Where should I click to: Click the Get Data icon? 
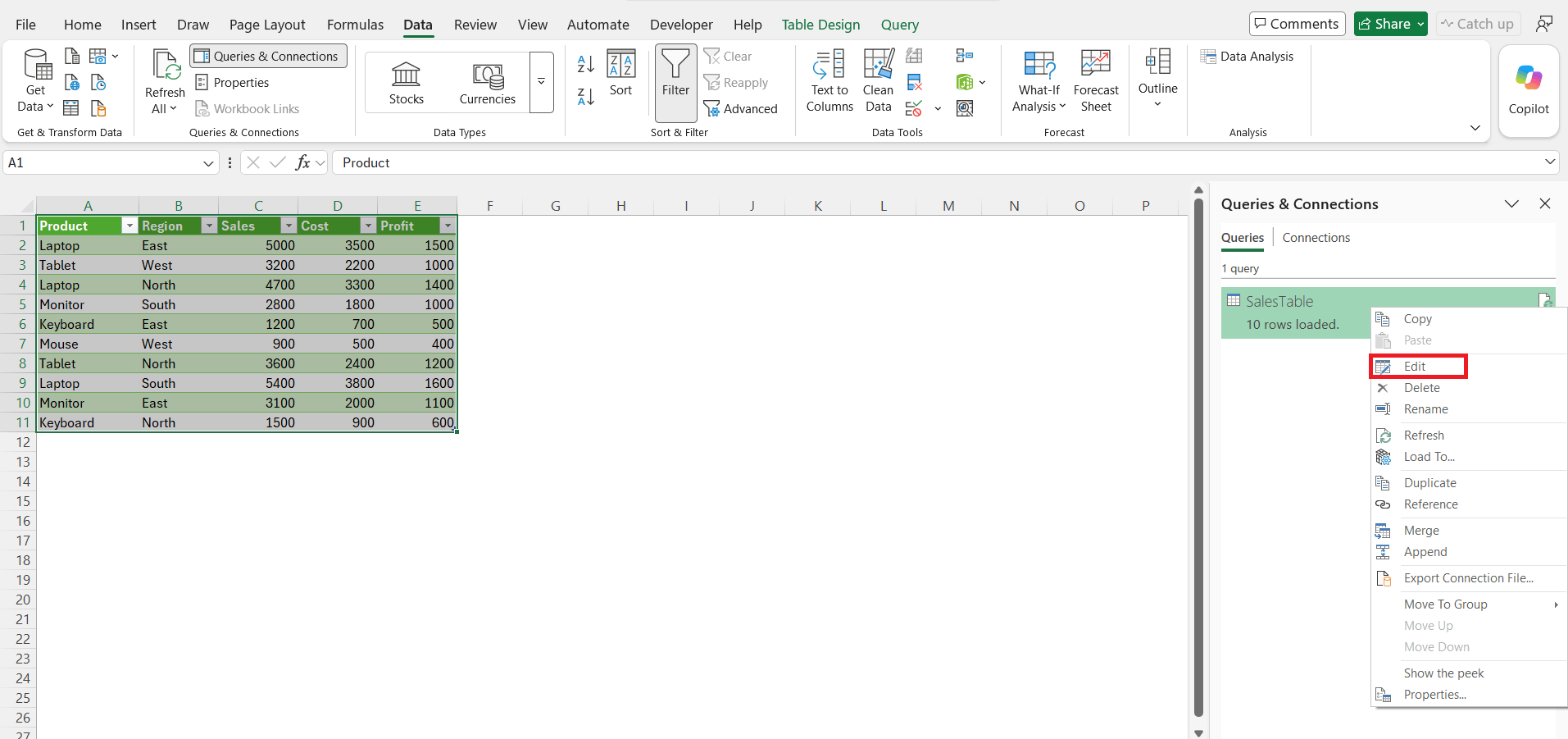(x=36, y=80)
